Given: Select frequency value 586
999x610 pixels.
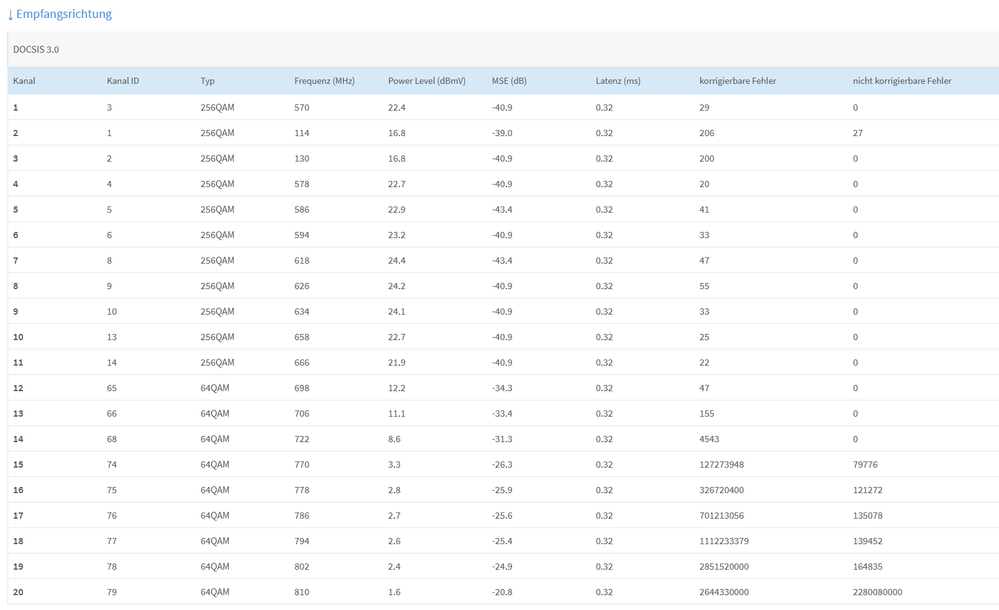Looking at the screenshot, I should [301, 210].
